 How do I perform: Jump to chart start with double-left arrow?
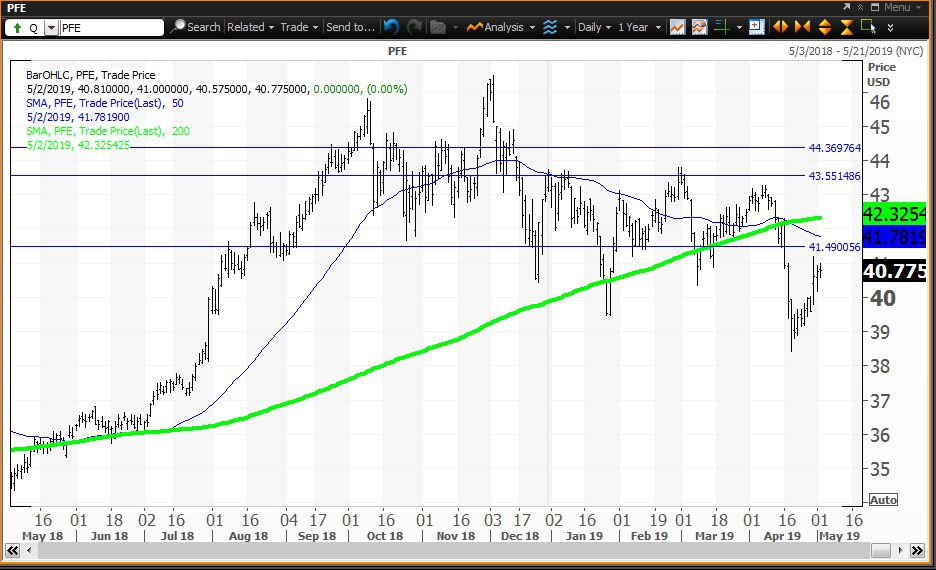(13, 550)
